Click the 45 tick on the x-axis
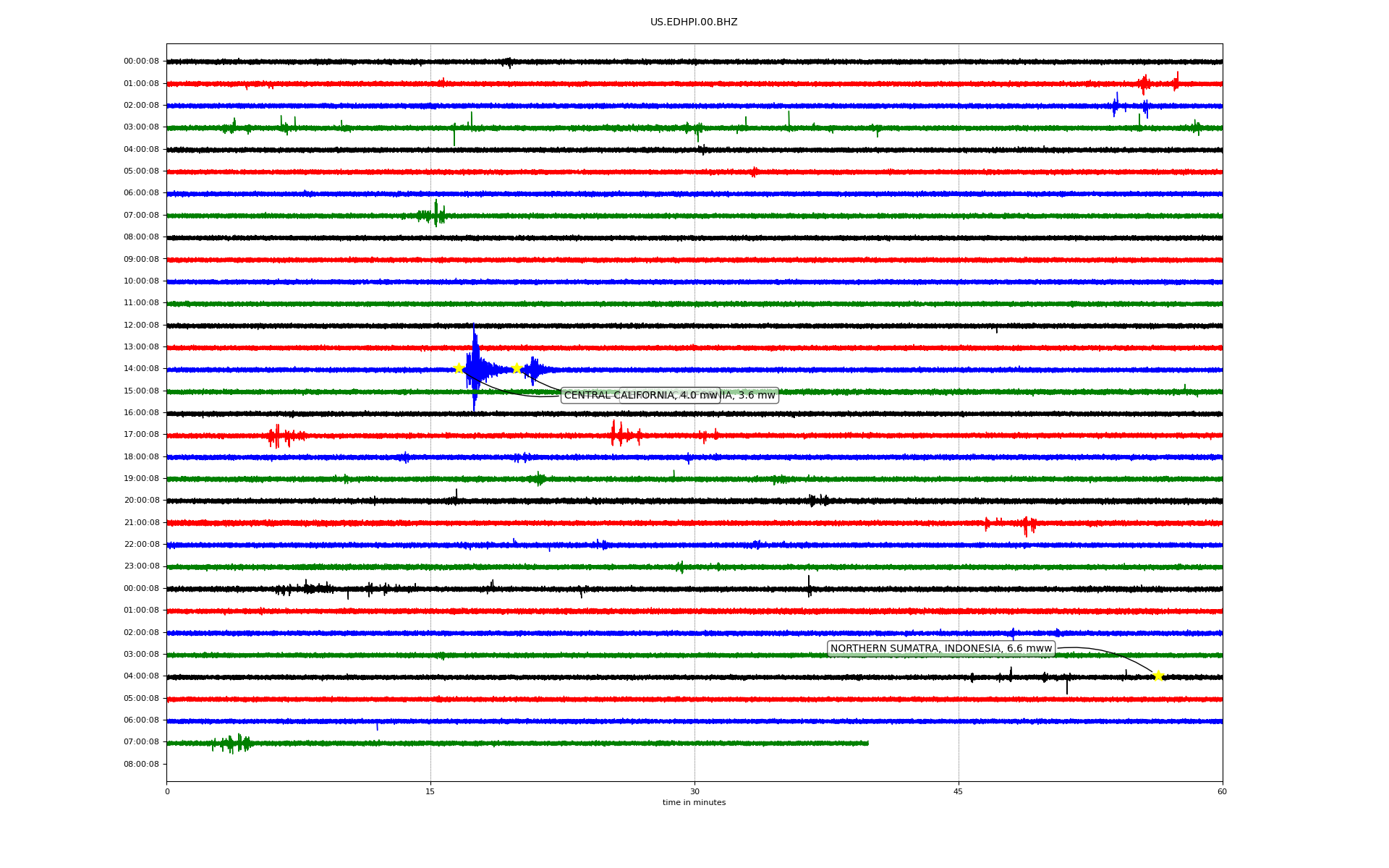 pyautogui.click(x=959, y=791)
